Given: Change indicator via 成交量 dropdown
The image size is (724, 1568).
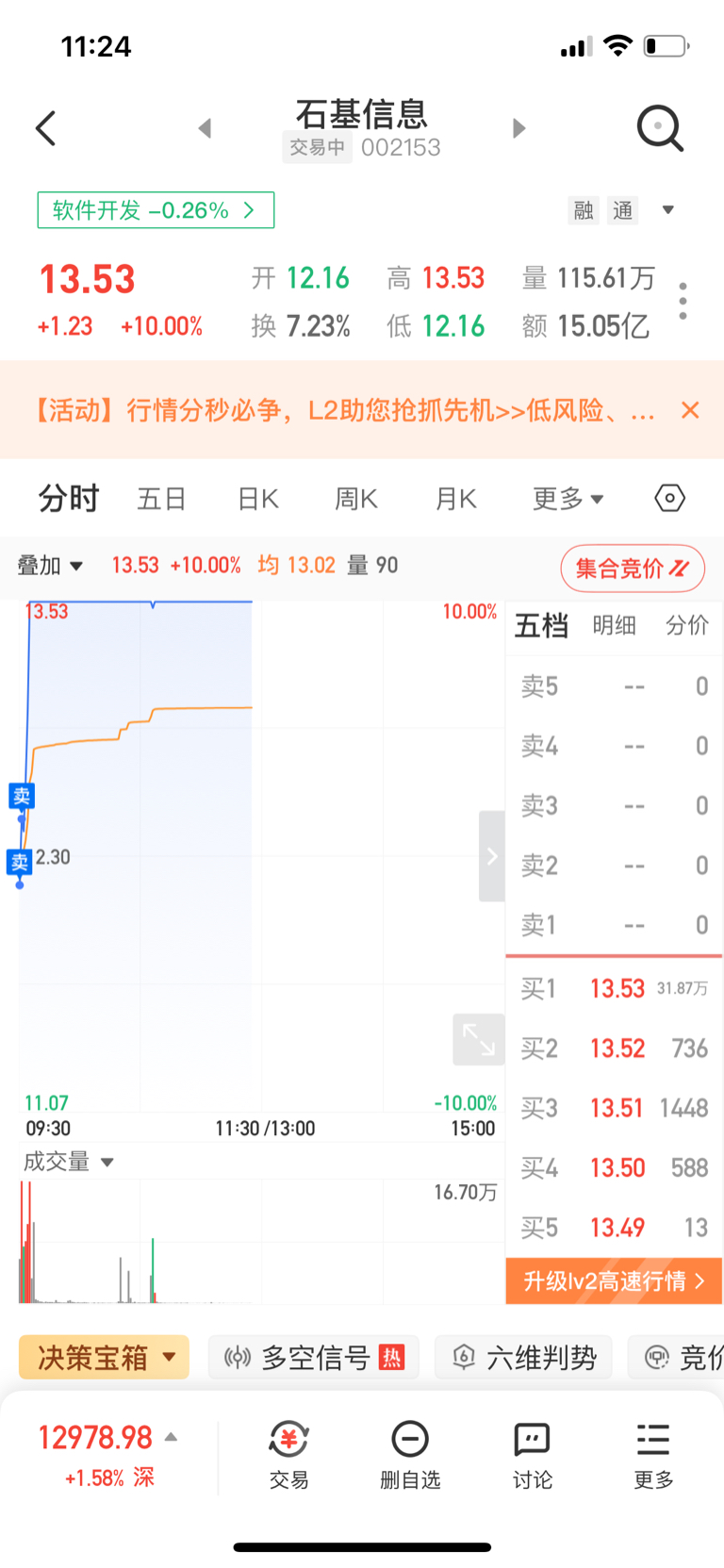Looking at the screenshot, I should (68, 1162).
